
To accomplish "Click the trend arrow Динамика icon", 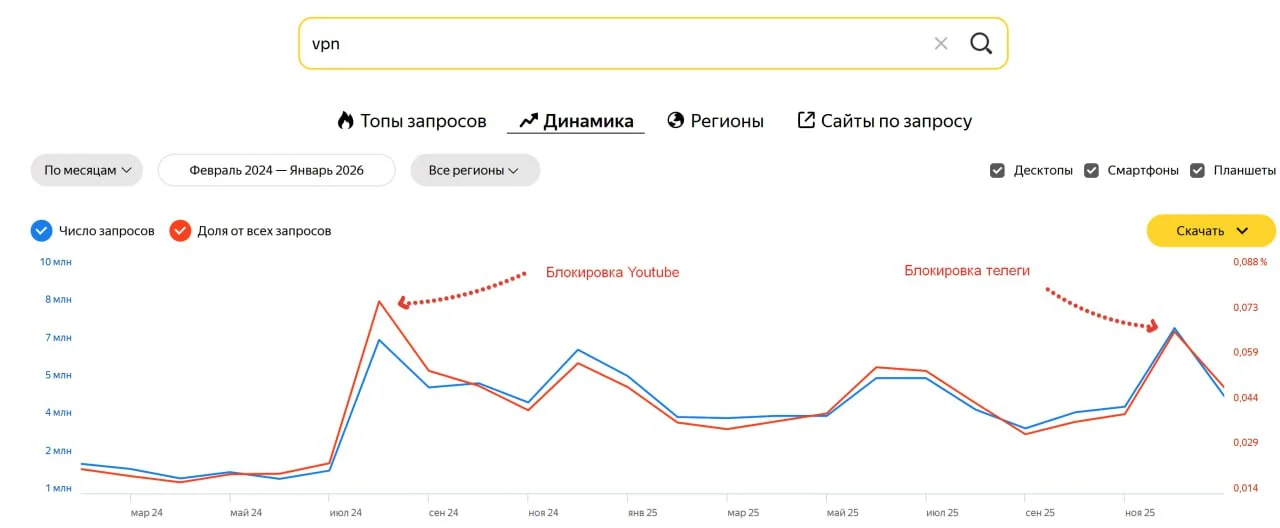I will pyautogui.click(x=529, y=121).
